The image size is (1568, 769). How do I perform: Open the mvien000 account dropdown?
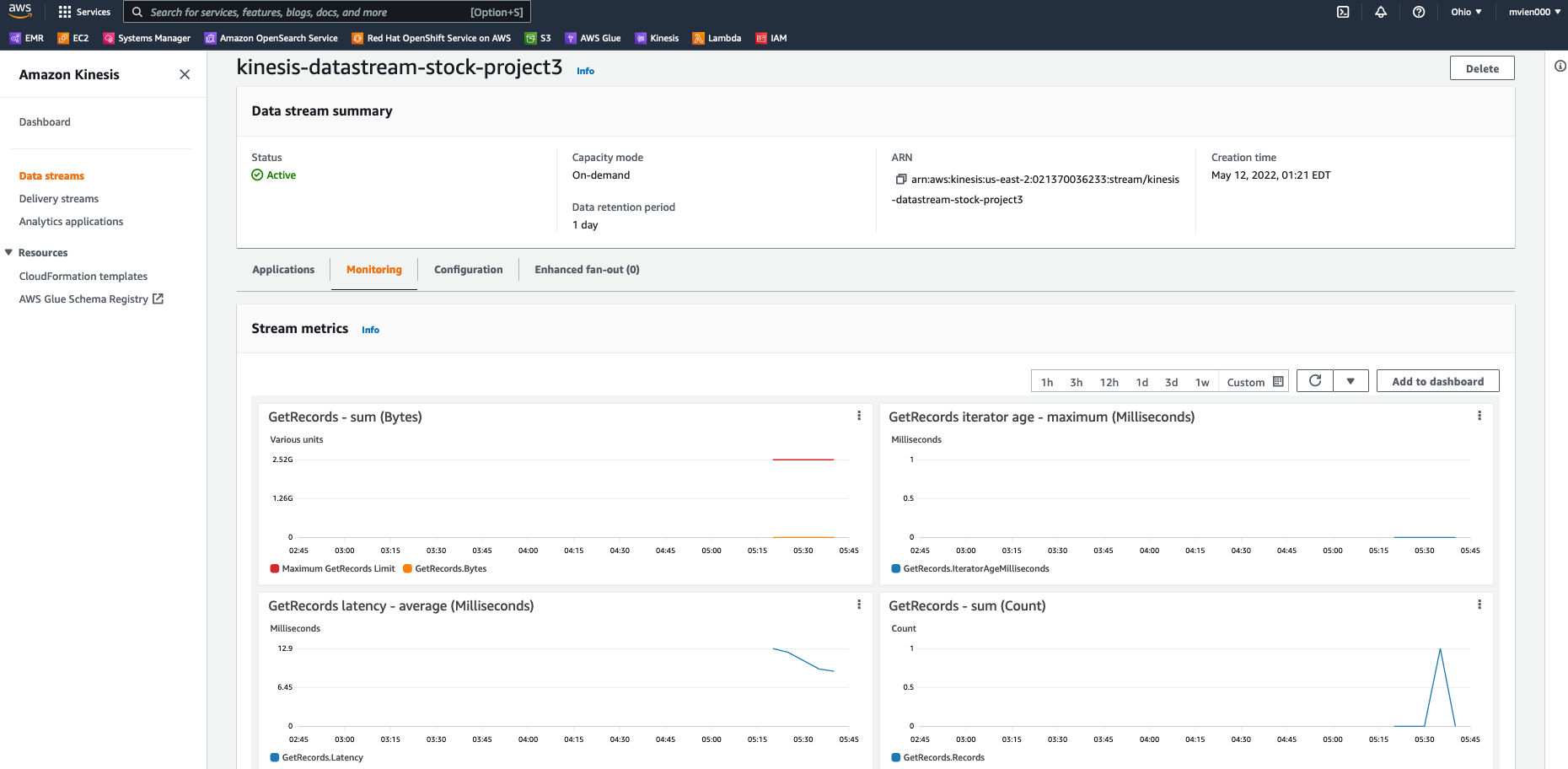pyautogui.click(x=1534, y=12)
